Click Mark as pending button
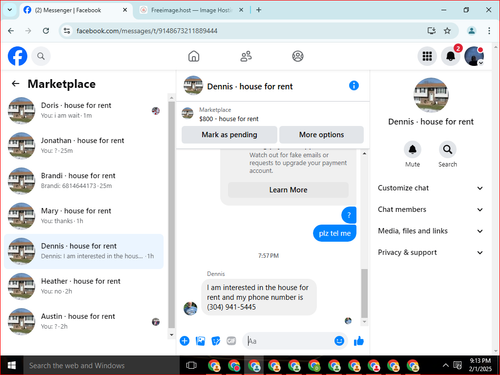 229,135
